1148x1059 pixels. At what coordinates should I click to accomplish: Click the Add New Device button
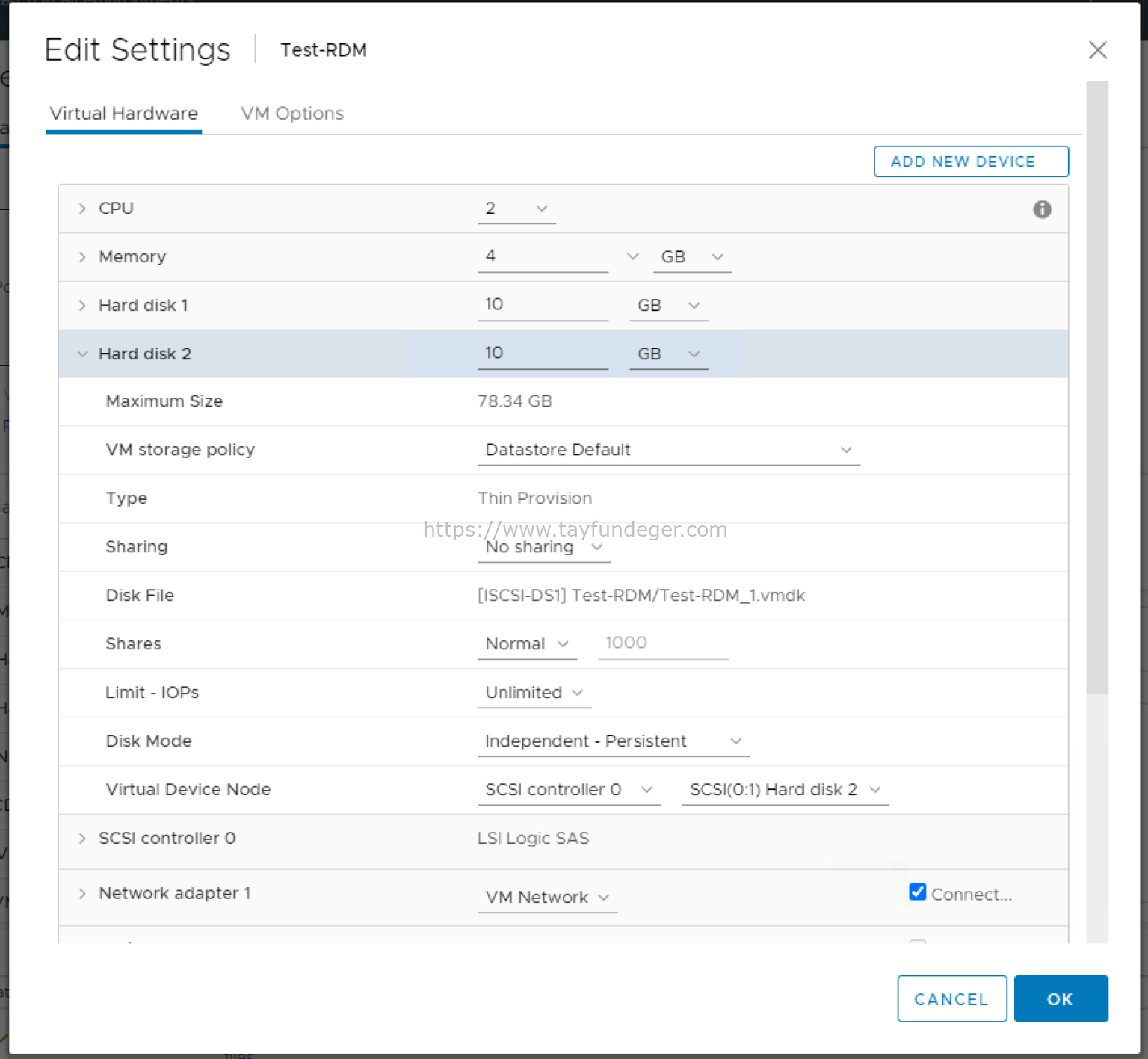tap(970, 161)
